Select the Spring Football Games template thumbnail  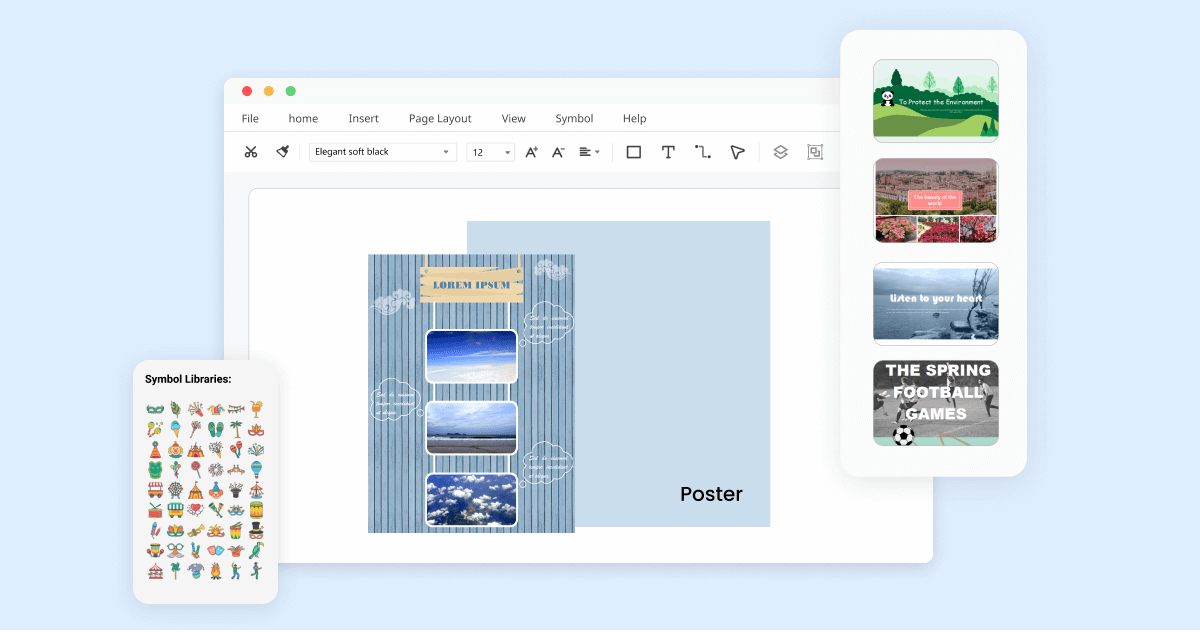click(x=935, y=402)
